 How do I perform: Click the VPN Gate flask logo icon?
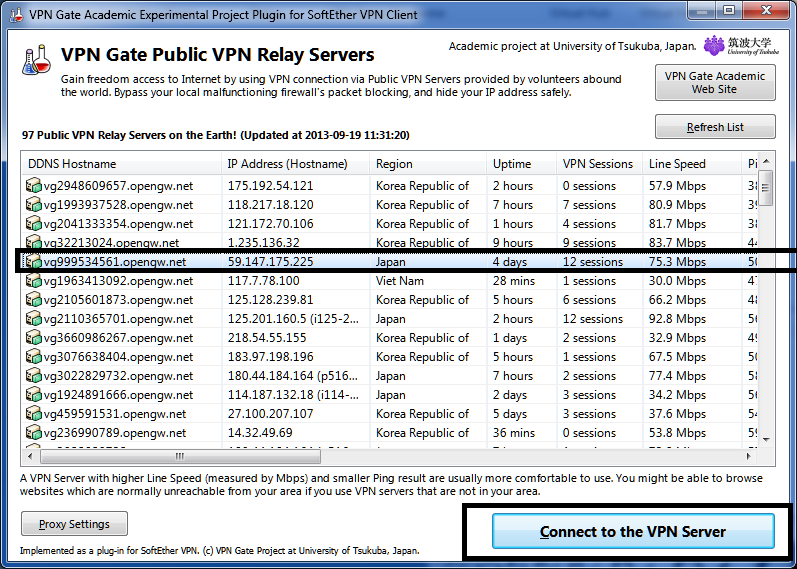click(37, 60)
